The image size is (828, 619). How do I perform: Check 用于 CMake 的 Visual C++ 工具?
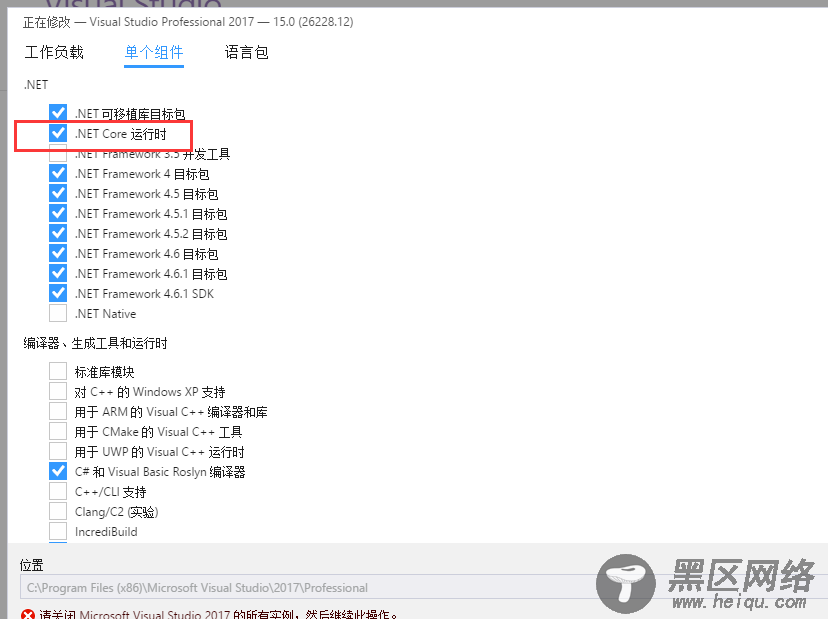58,432
